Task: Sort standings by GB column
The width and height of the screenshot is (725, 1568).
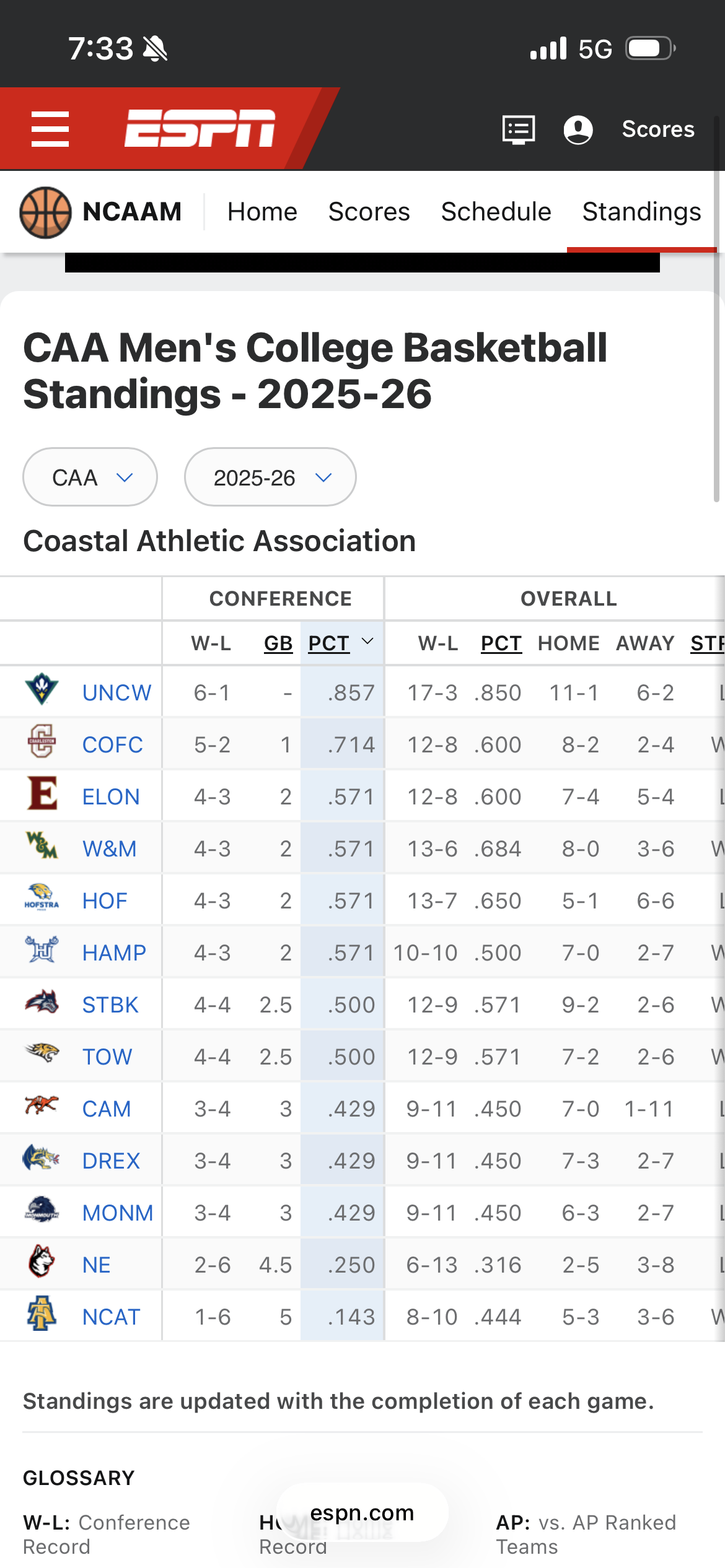Action: click(278, 643)
